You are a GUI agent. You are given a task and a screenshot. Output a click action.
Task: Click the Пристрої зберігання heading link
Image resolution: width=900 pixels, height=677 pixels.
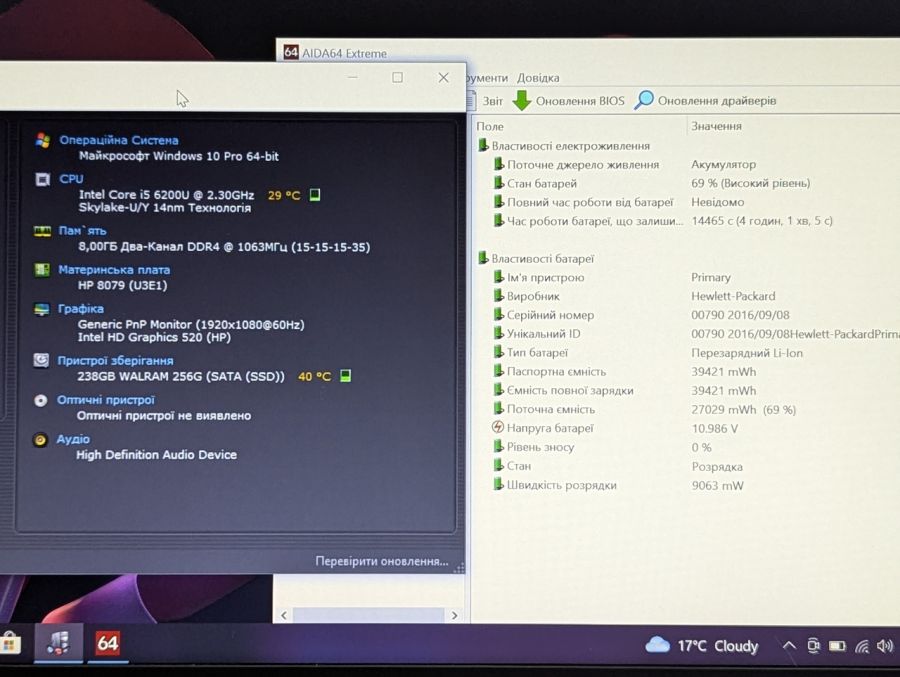(x=115, y=361)
